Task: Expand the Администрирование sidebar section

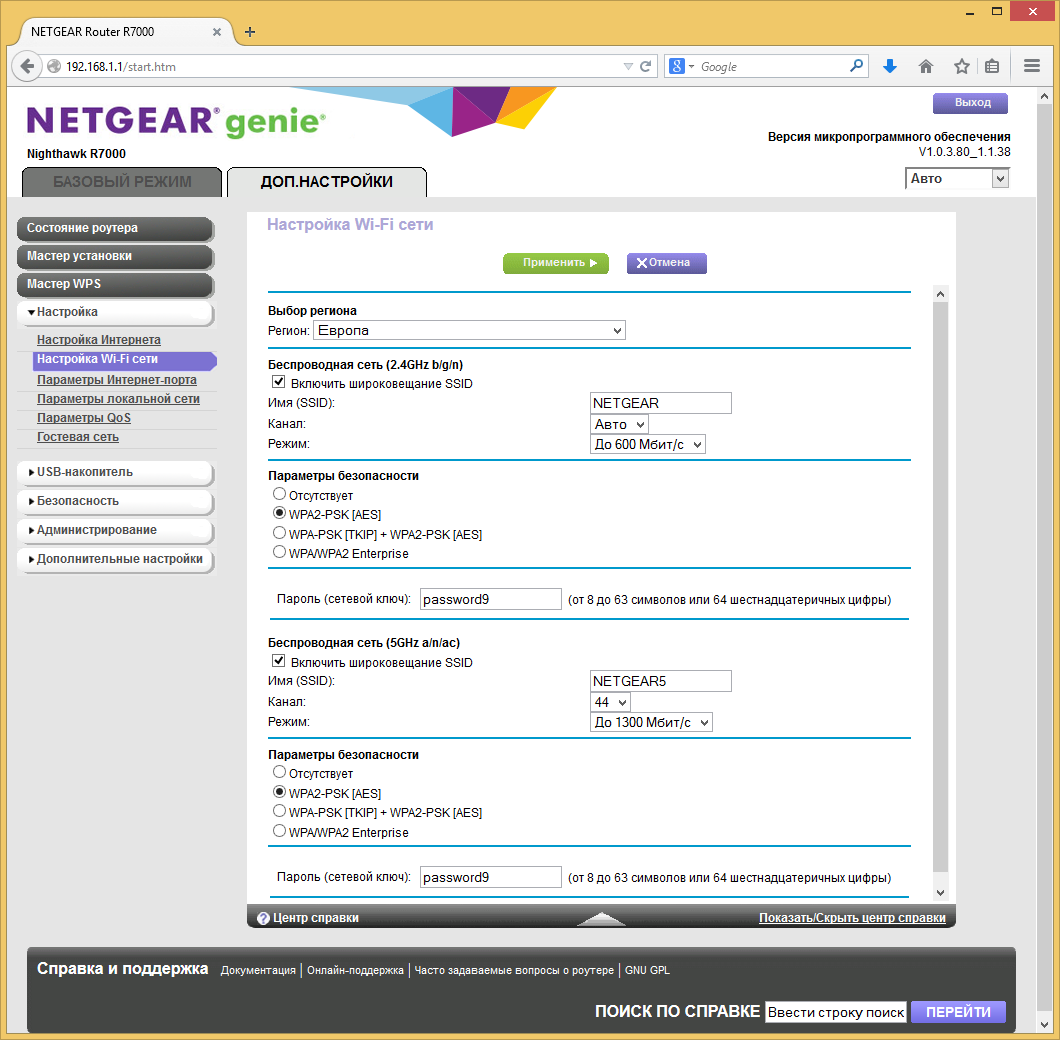Action: 116,530
